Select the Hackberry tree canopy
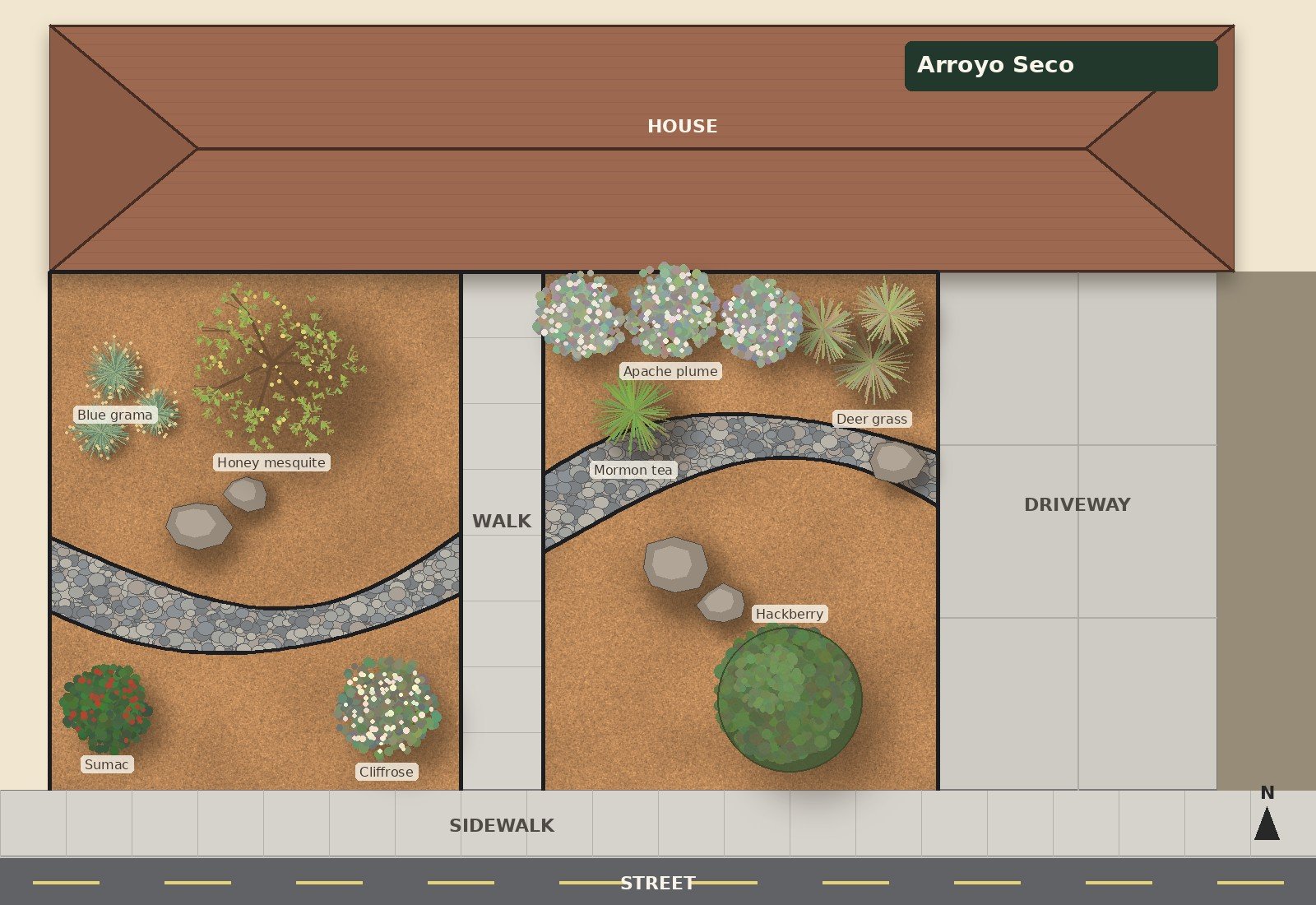The image size is (1316, 905). click(x=789, y=698)
